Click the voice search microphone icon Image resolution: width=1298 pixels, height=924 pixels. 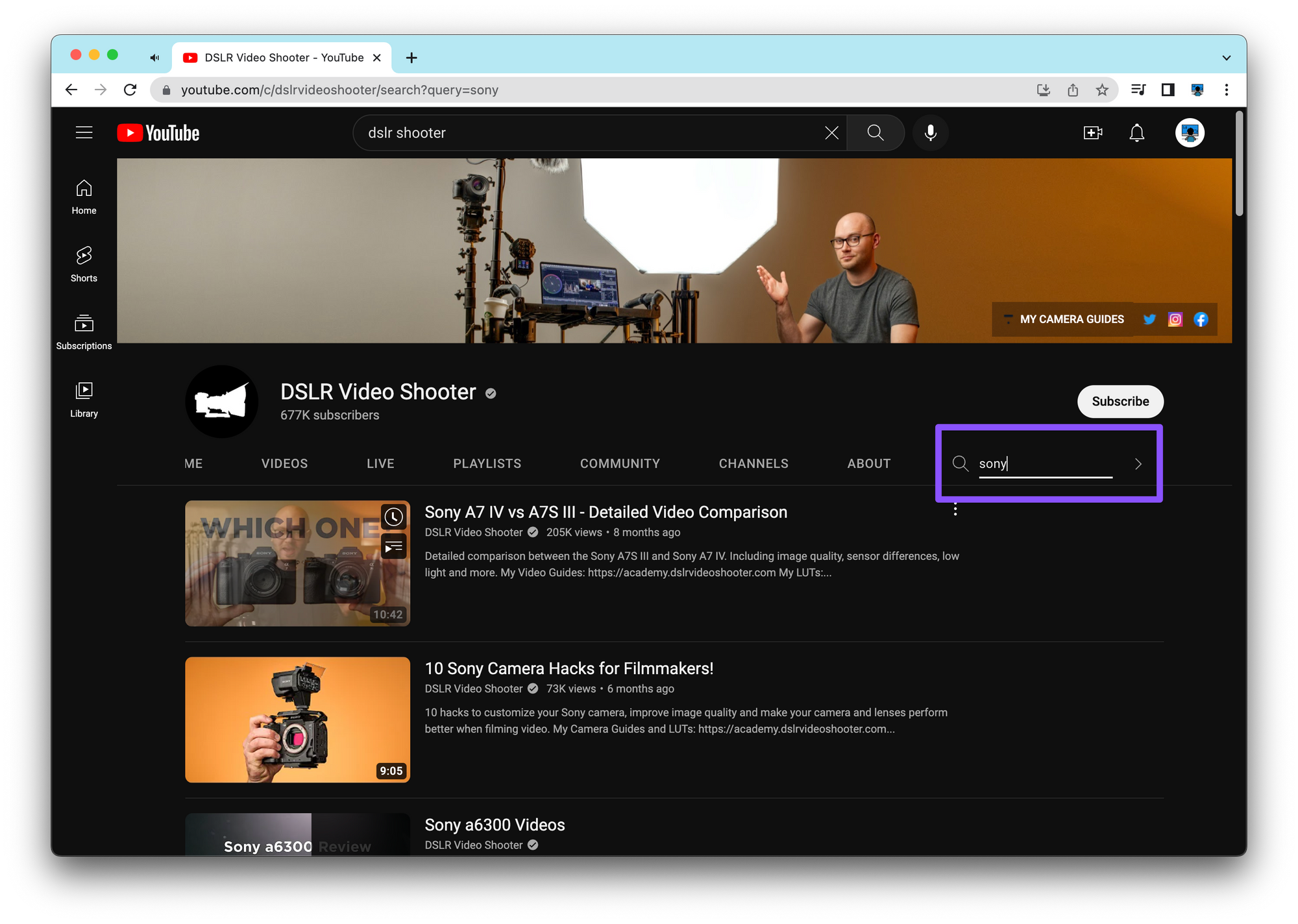[930, 133]
